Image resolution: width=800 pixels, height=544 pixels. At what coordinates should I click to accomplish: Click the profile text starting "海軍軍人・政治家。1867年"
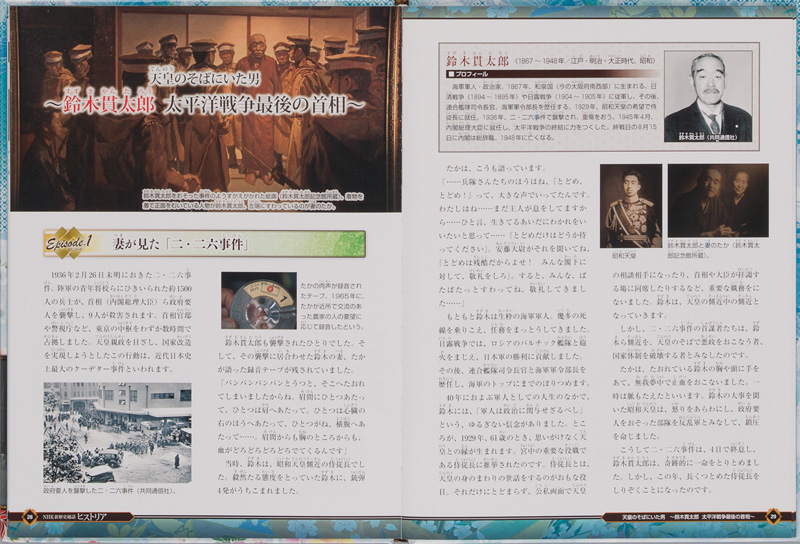(x=551, y=111)
